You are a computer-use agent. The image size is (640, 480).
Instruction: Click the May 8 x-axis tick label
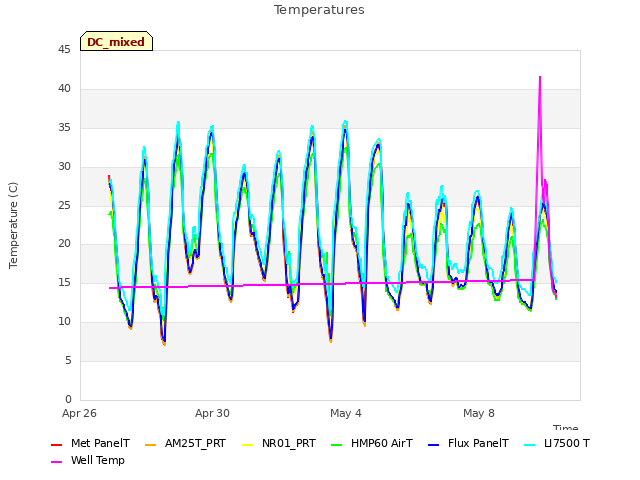click(x=479, y=413)
